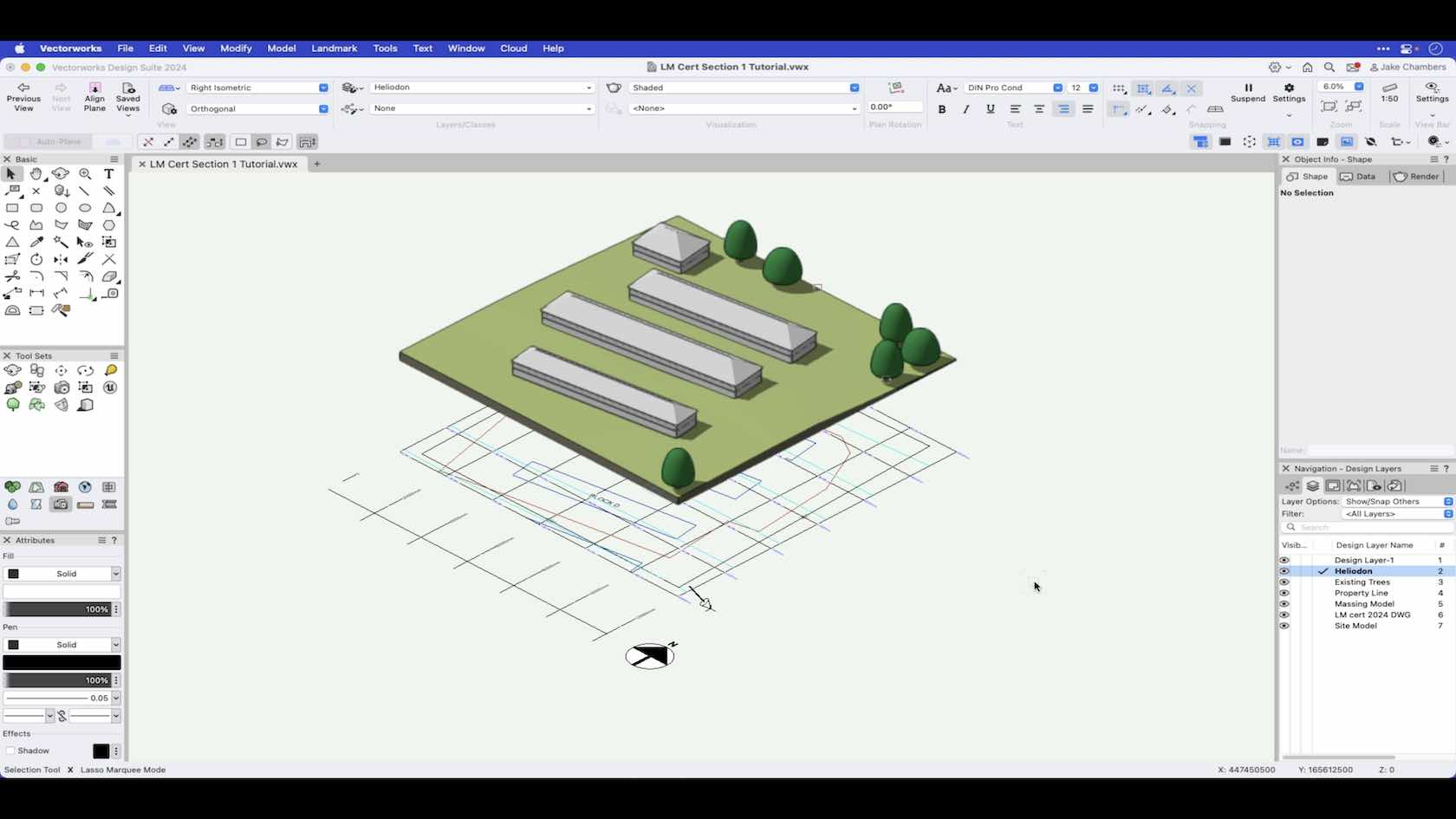Hide the Existing Trees layer
Image resolution: width=1456 pixels, height=819 pixels.
pos(1284,582)
